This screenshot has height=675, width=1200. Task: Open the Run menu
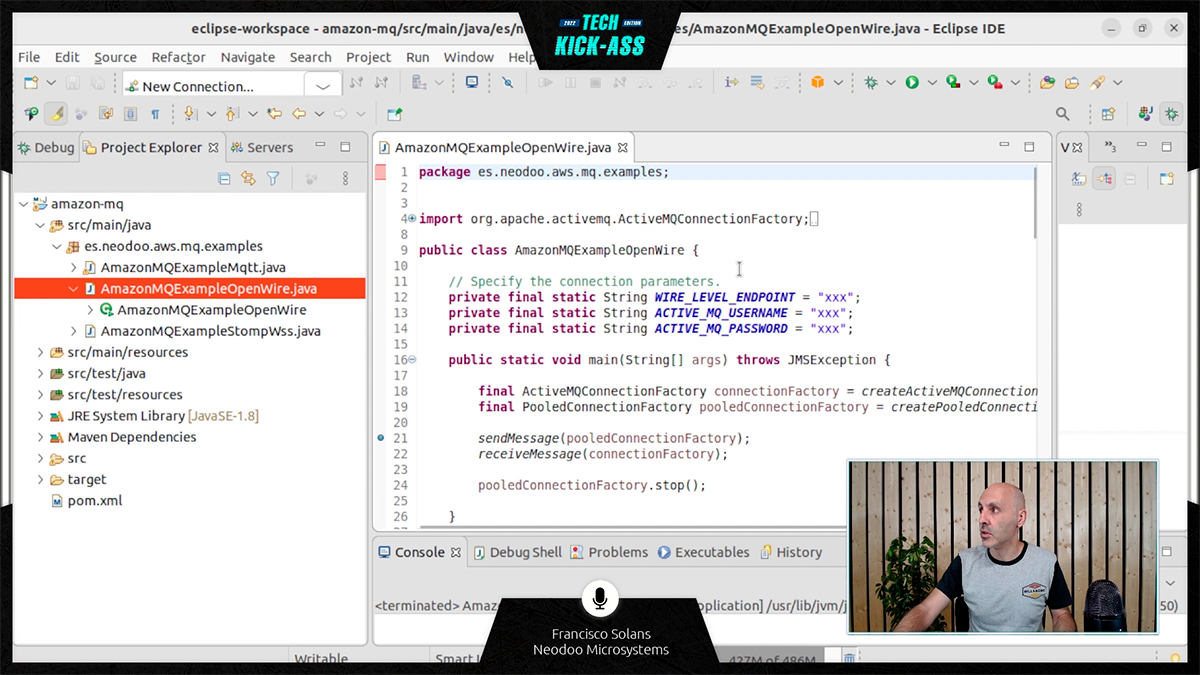417,57
